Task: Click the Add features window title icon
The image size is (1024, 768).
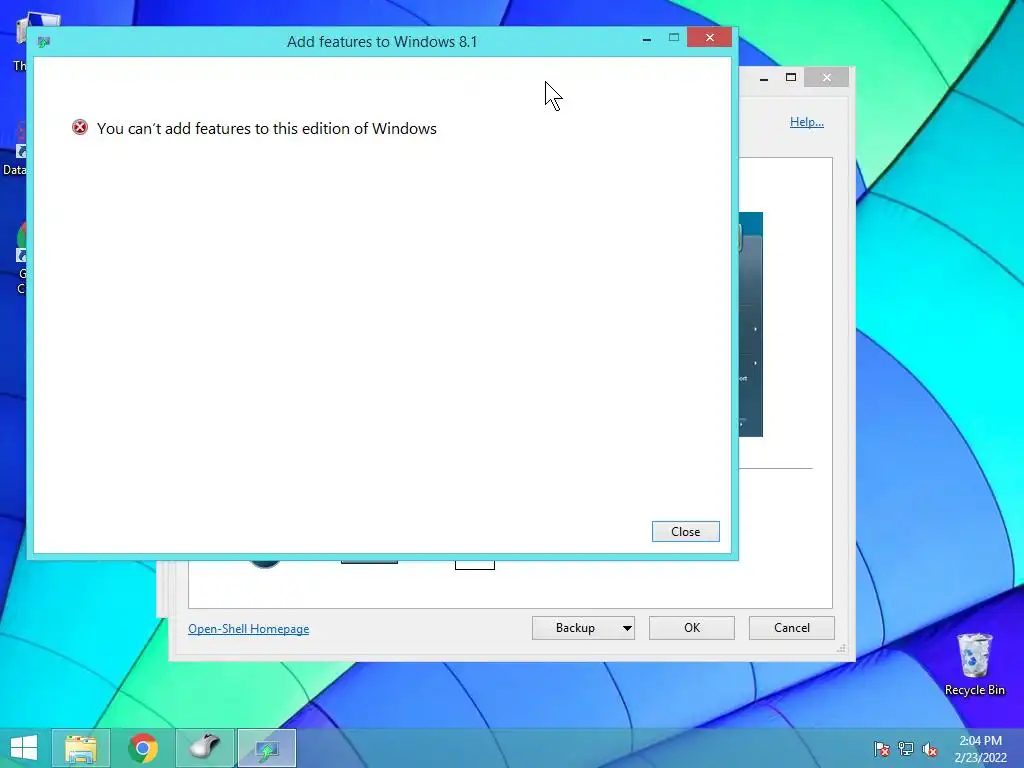Action: click(44, 42)
